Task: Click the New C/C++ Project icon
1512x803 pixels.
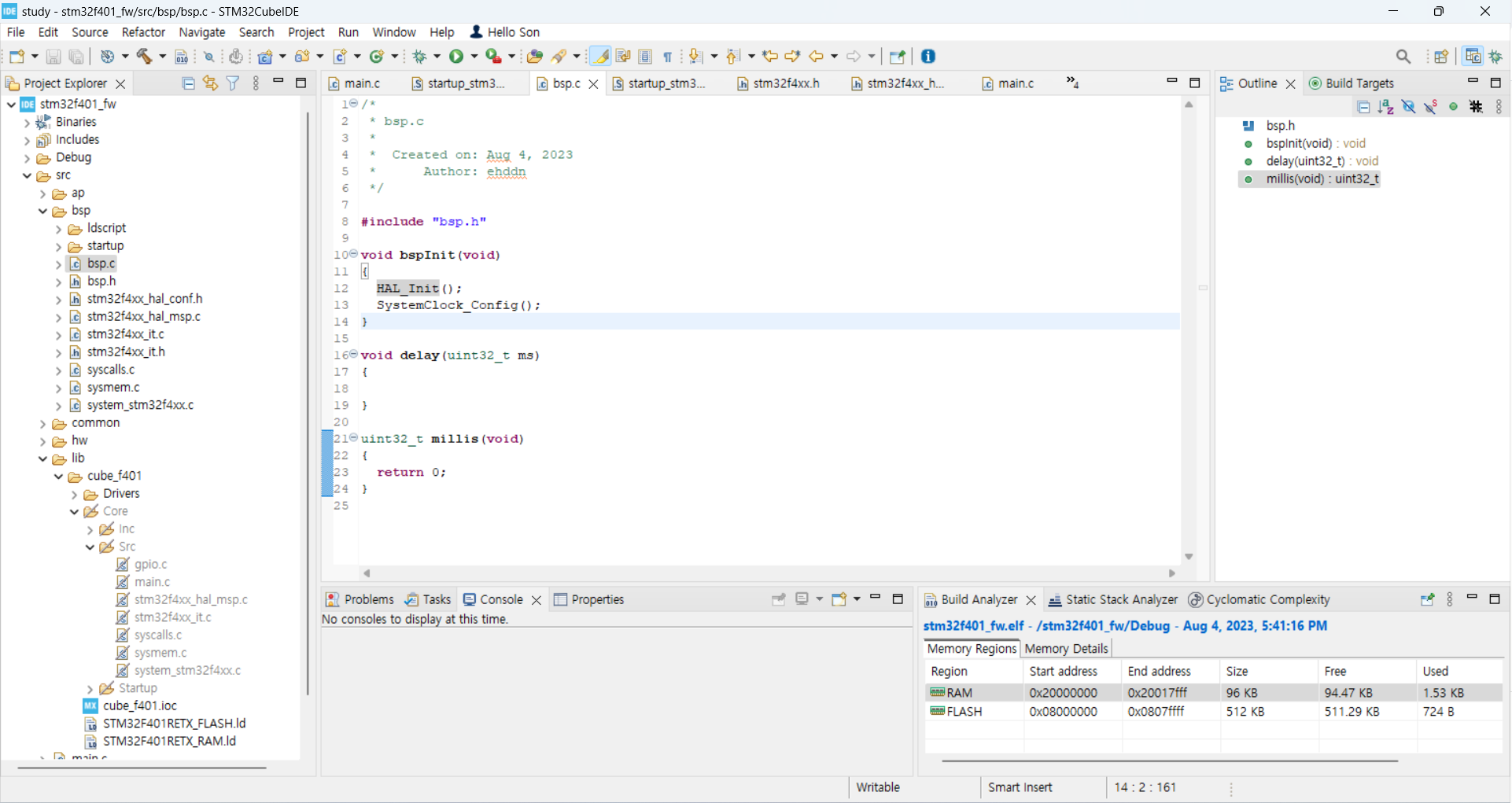Action: coord(266,57)
